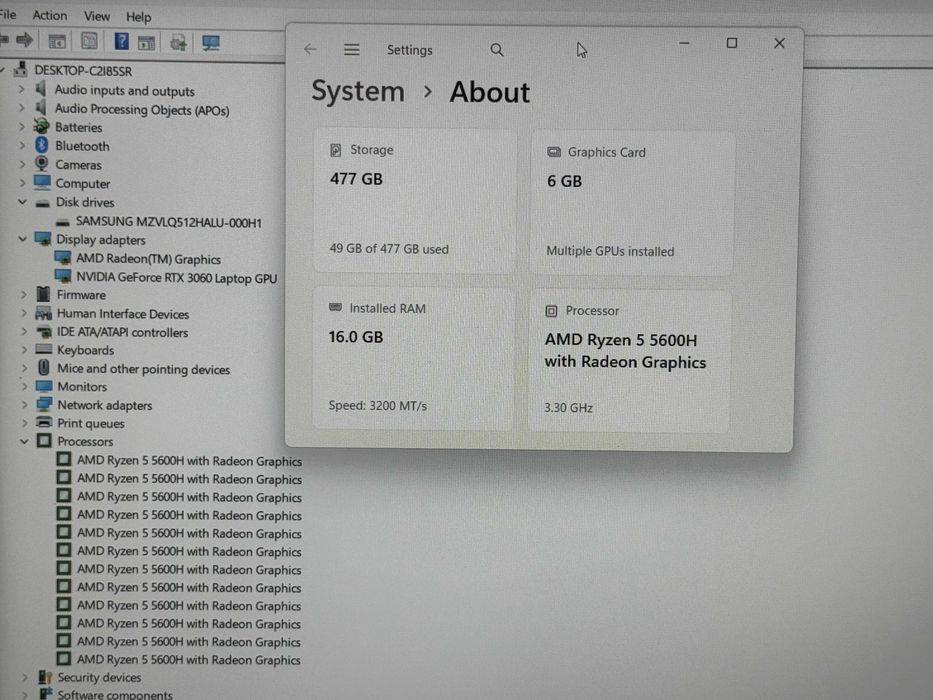The image size is (933, 700).
Task: Open the Settings hamburger navigation menu
Action: coord(352,49)
